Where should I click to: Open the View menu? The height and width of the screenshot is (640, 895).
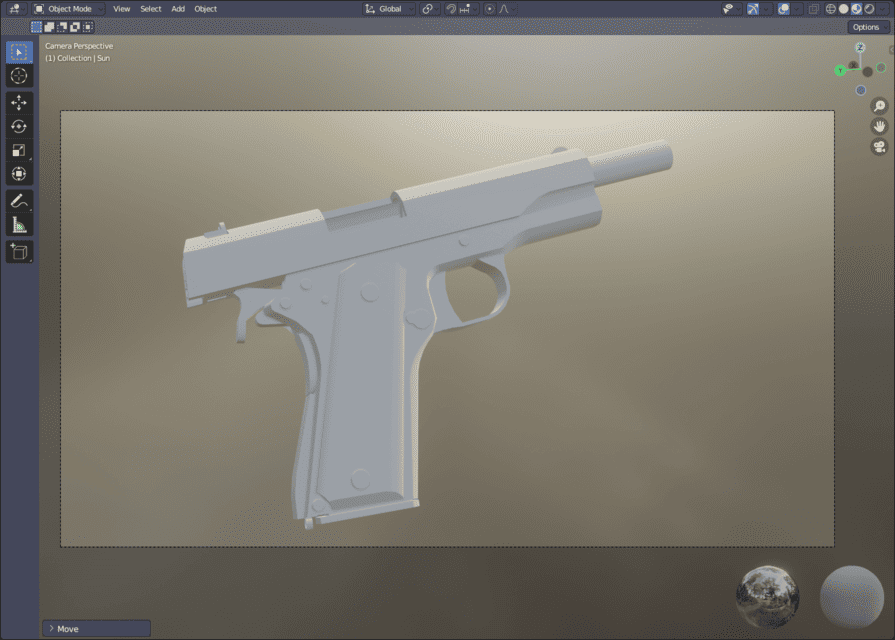[121, 9]
